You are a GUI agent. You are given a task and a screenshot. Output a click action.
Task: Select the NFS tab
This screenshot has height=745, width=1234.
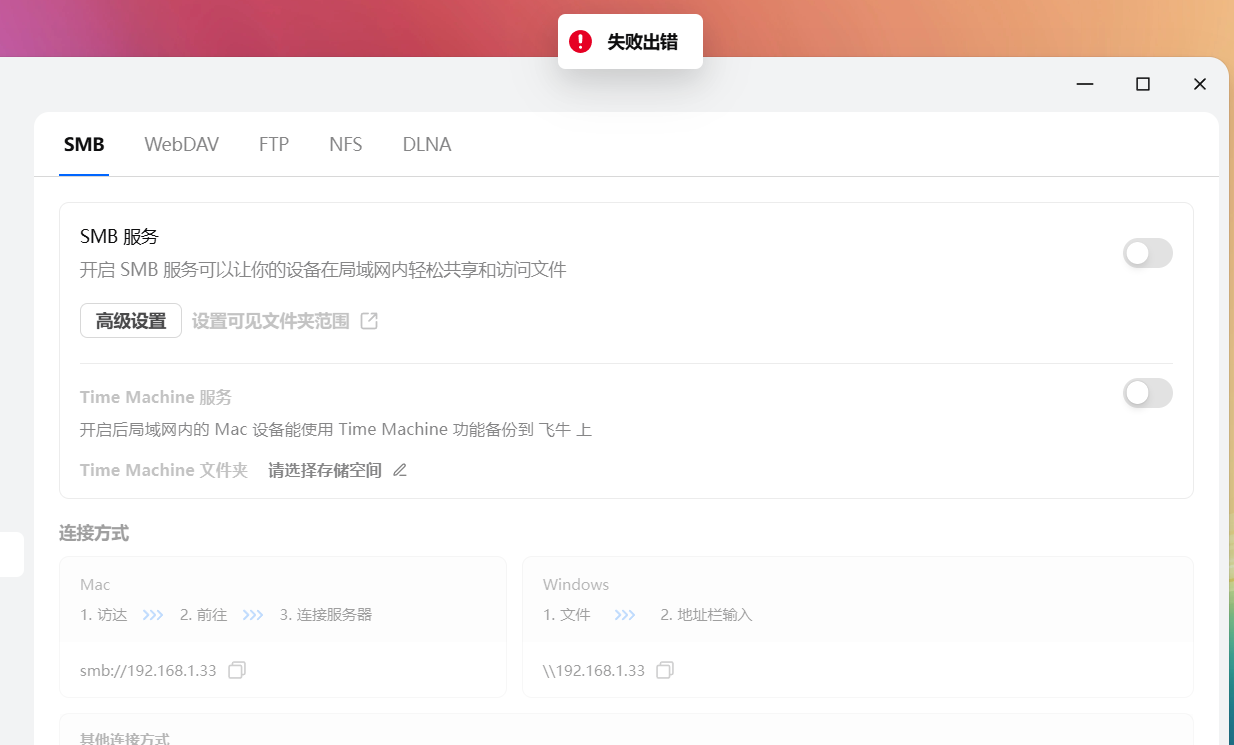(x=345, y=144)
